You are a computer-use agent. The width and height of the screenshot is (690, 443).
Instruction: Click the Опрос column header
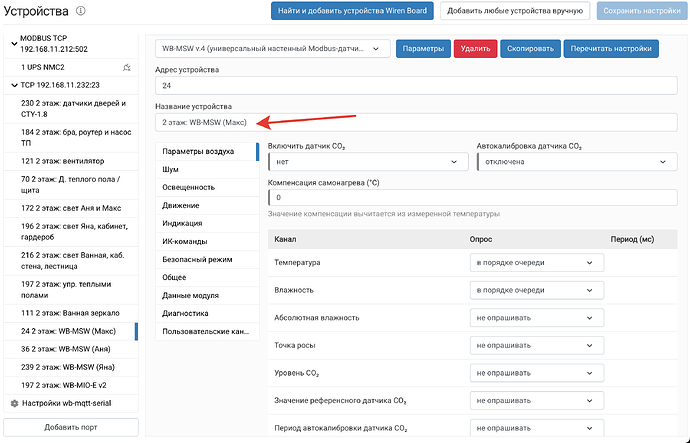pos(481,239)
